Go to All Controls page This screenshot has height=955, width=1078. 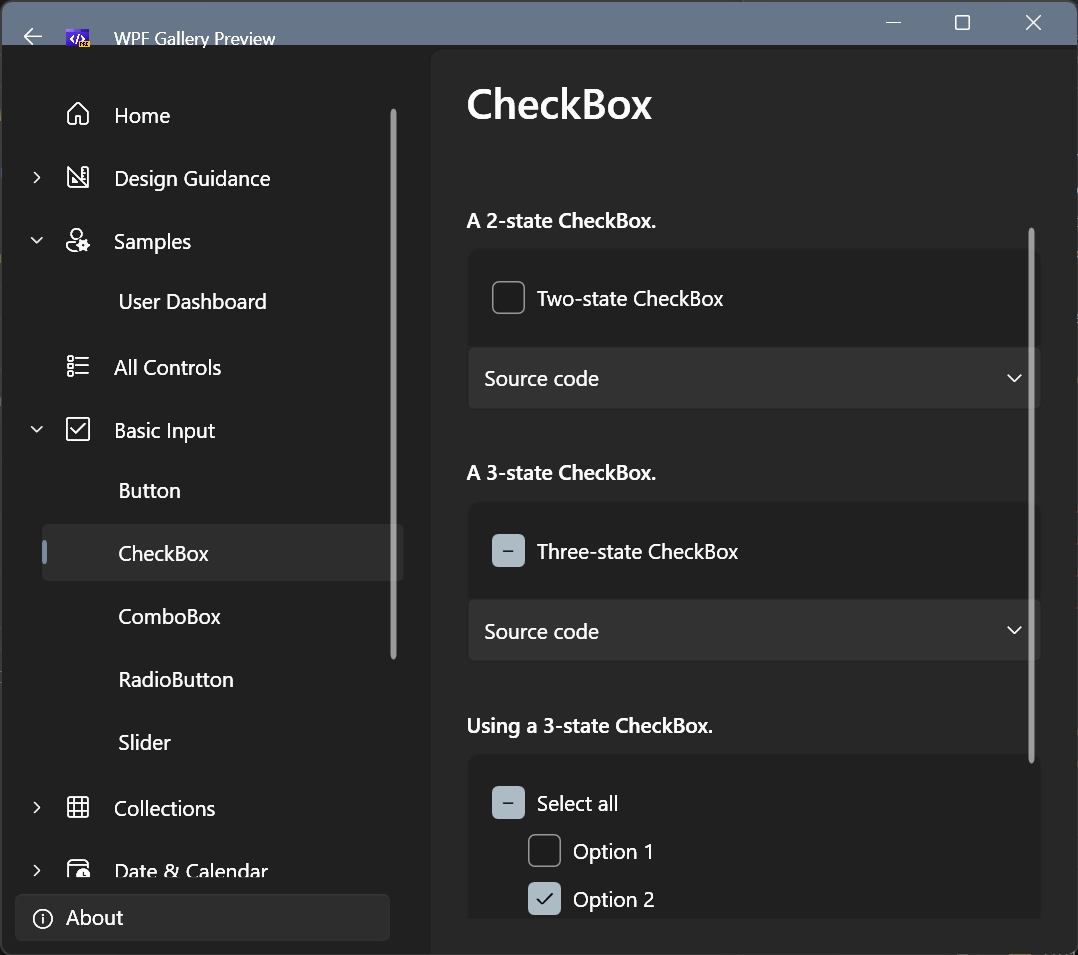pyautogui.click(x=167, y=367)
